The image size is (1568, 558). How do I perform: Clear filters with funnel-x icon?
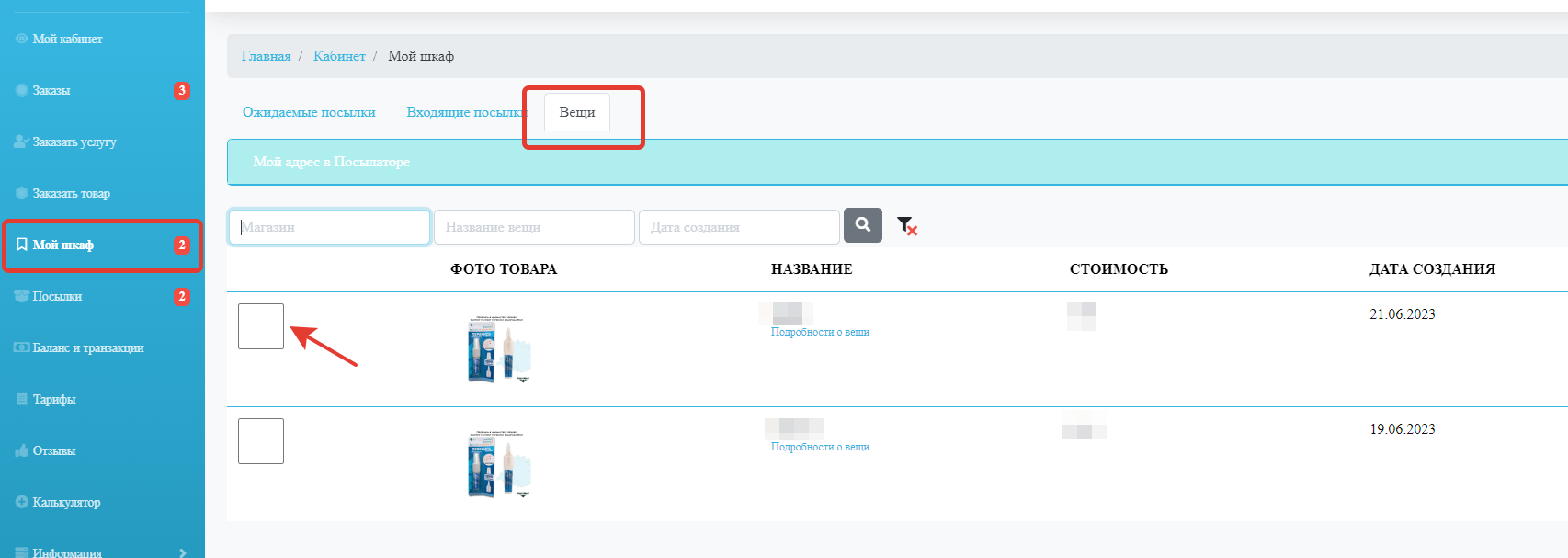[x=907, y=226]
